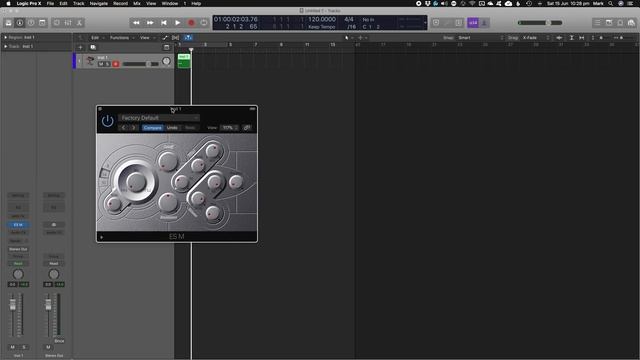
Task: Open the View menu in Tracks area
Action: pyautogui.click(x=147, y=38)
